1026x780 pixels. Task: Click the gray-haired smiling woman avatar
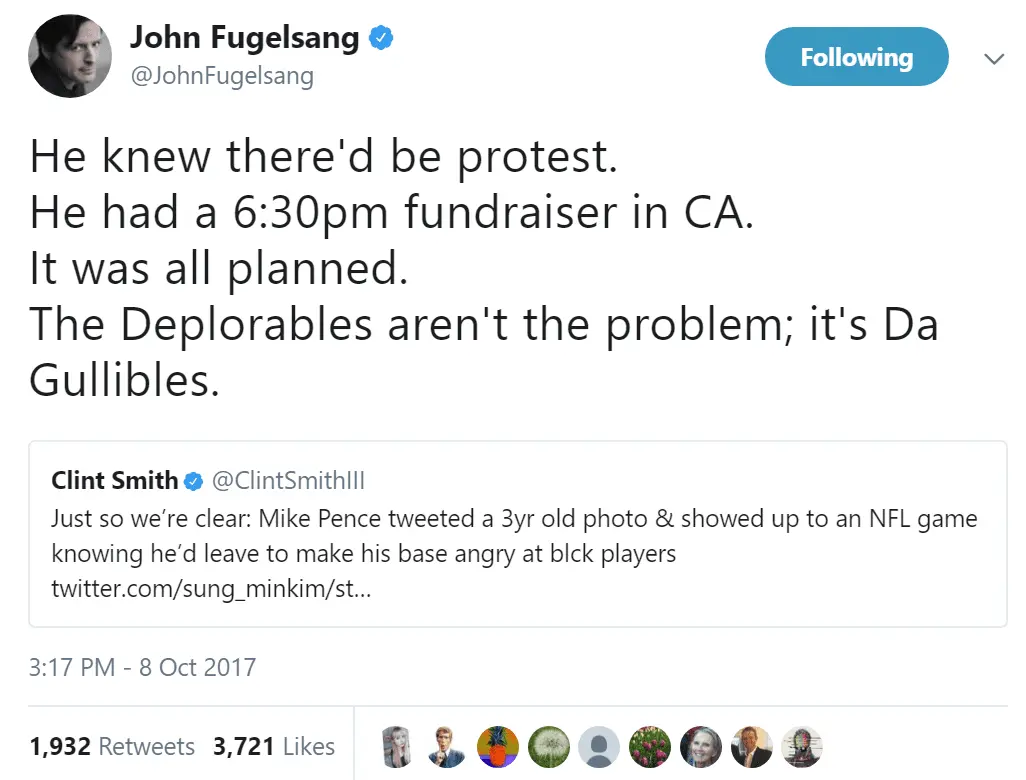point(701,746)
